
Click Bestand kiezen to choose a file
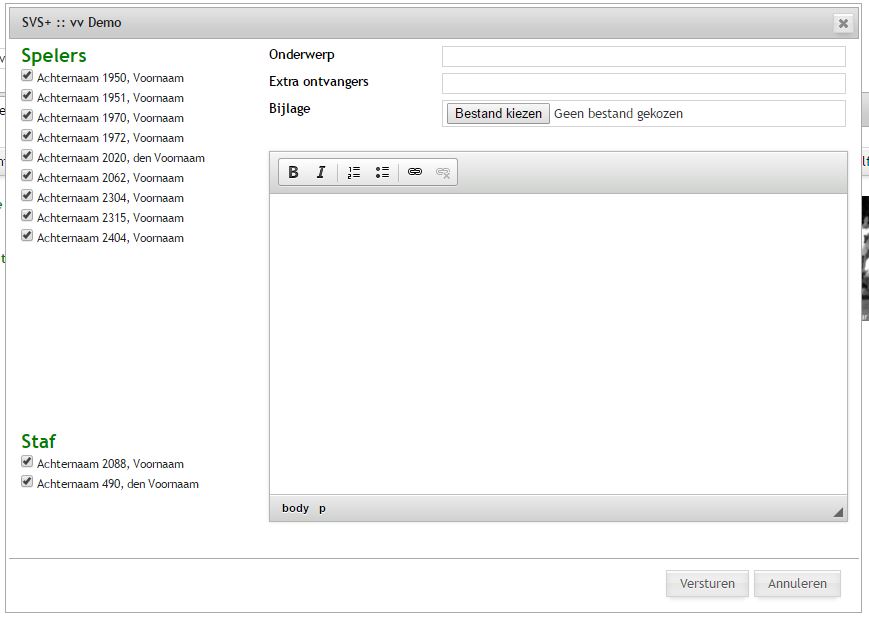tap(498, 114)
